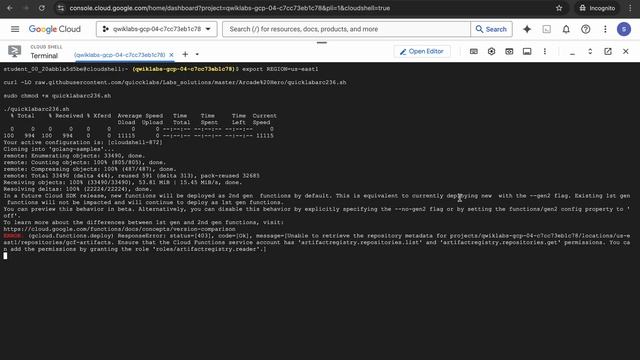Close the Cloud Shell panel
Viewport: 640px width, 360px height.
[x=626, y=51]
